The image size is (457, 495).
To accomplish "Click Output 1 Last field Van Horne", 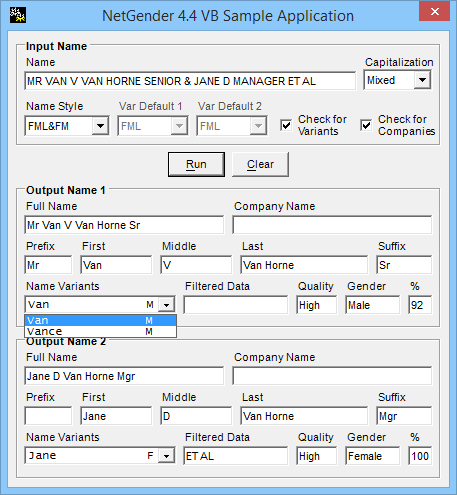I will click(x=304, y=265).
